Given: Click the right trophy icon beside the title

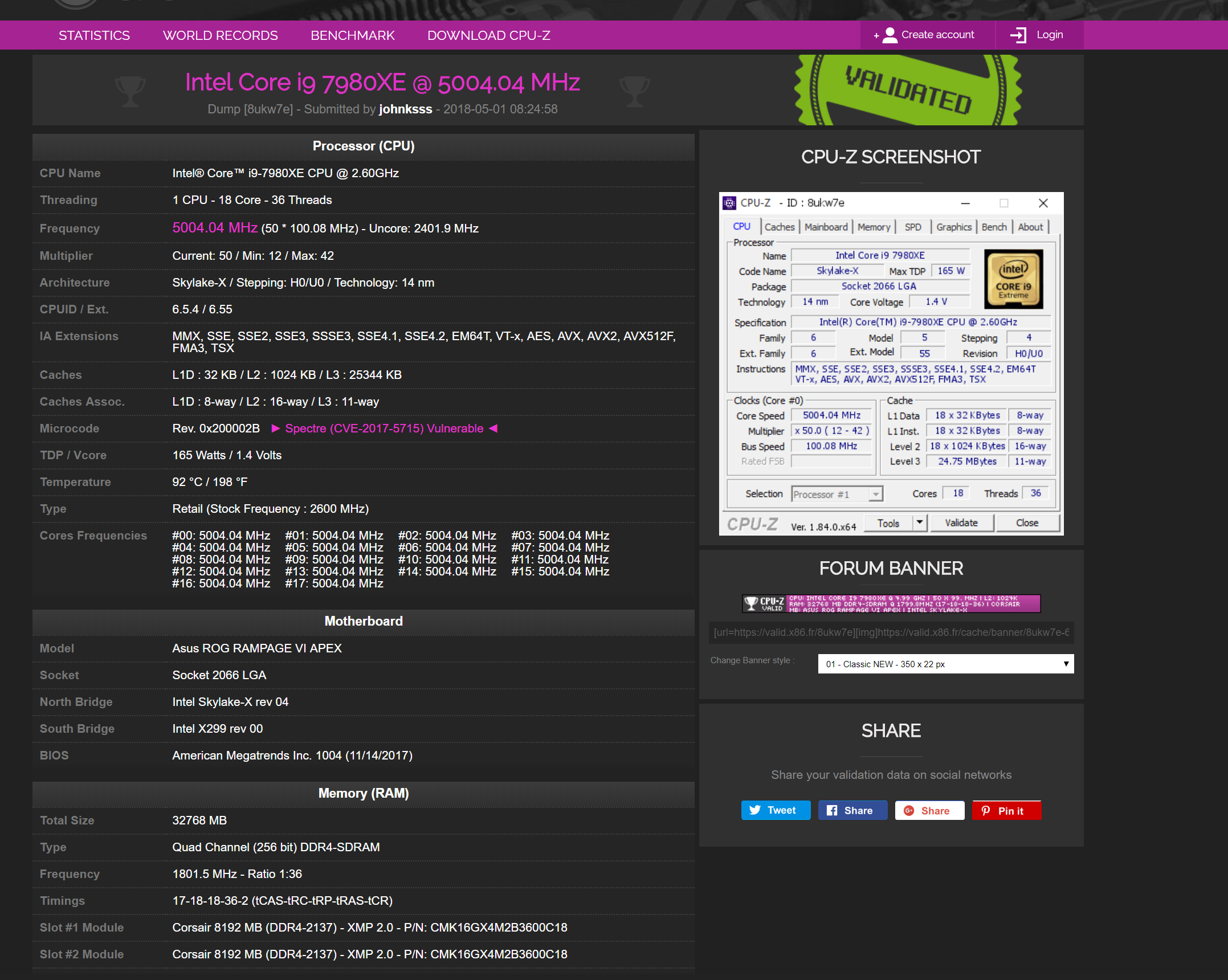Looking at the screenshot, I should point(634,91).
